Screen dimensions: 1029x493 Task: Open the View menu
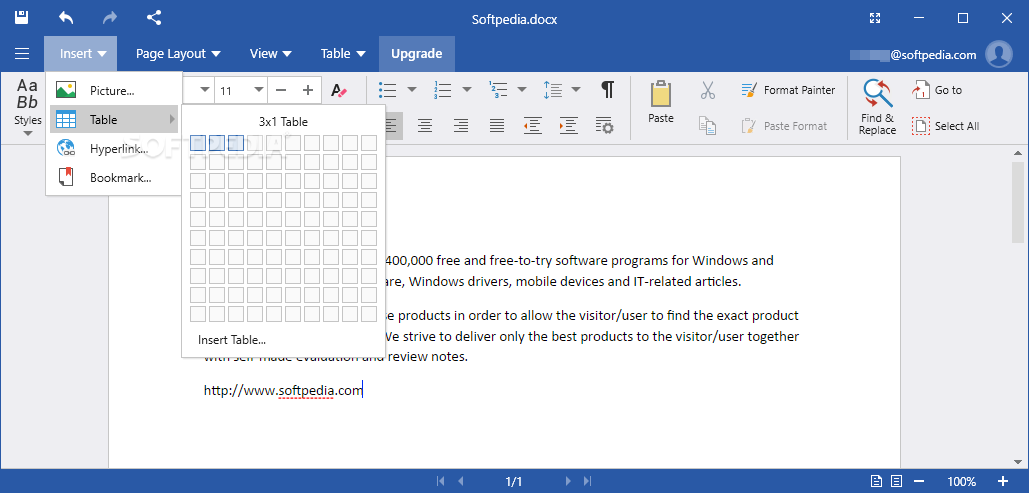[270, 54]
